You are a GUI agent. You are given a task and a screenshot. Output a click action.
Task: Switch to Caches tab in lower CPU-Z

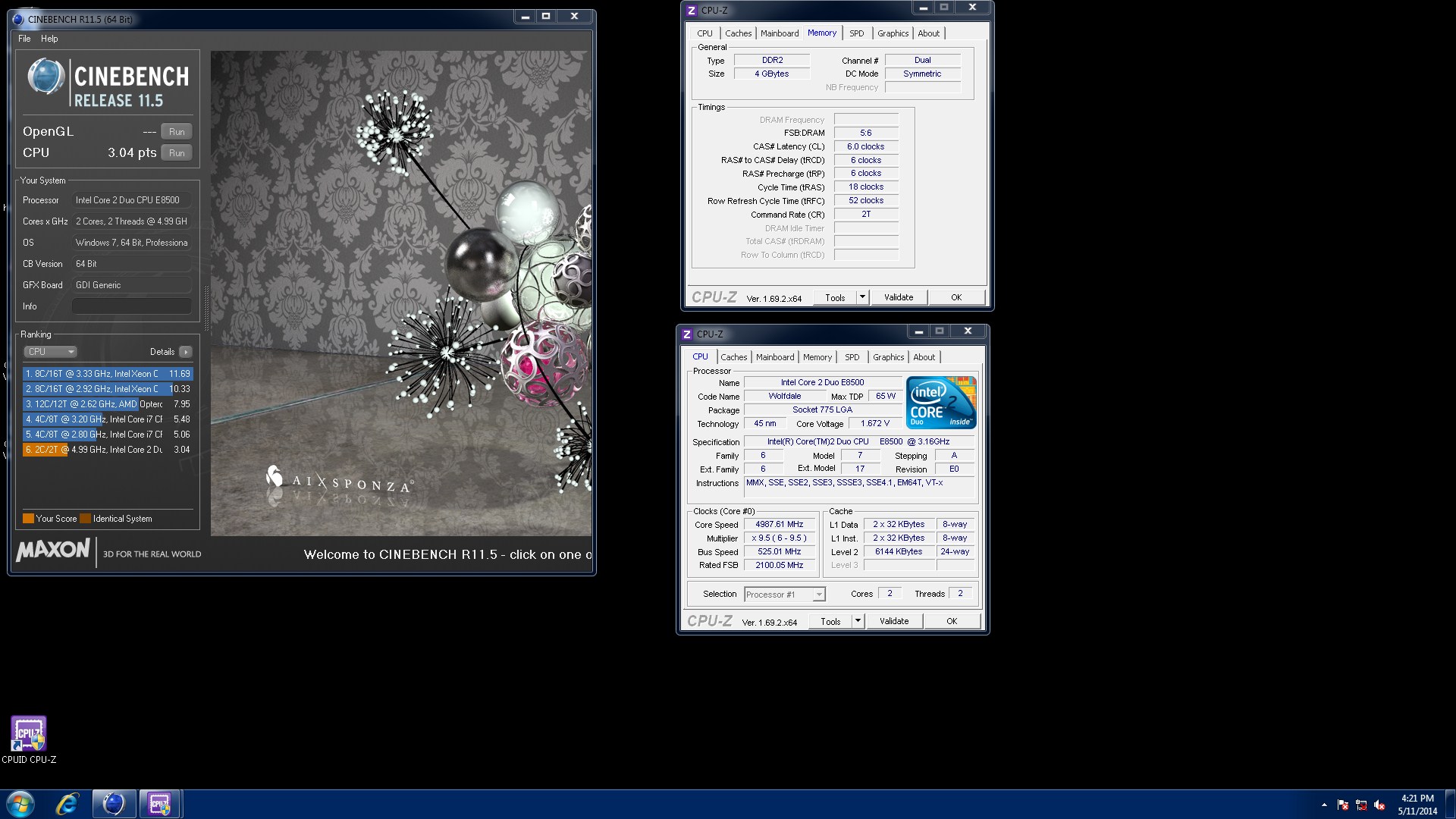click(733, 357)
